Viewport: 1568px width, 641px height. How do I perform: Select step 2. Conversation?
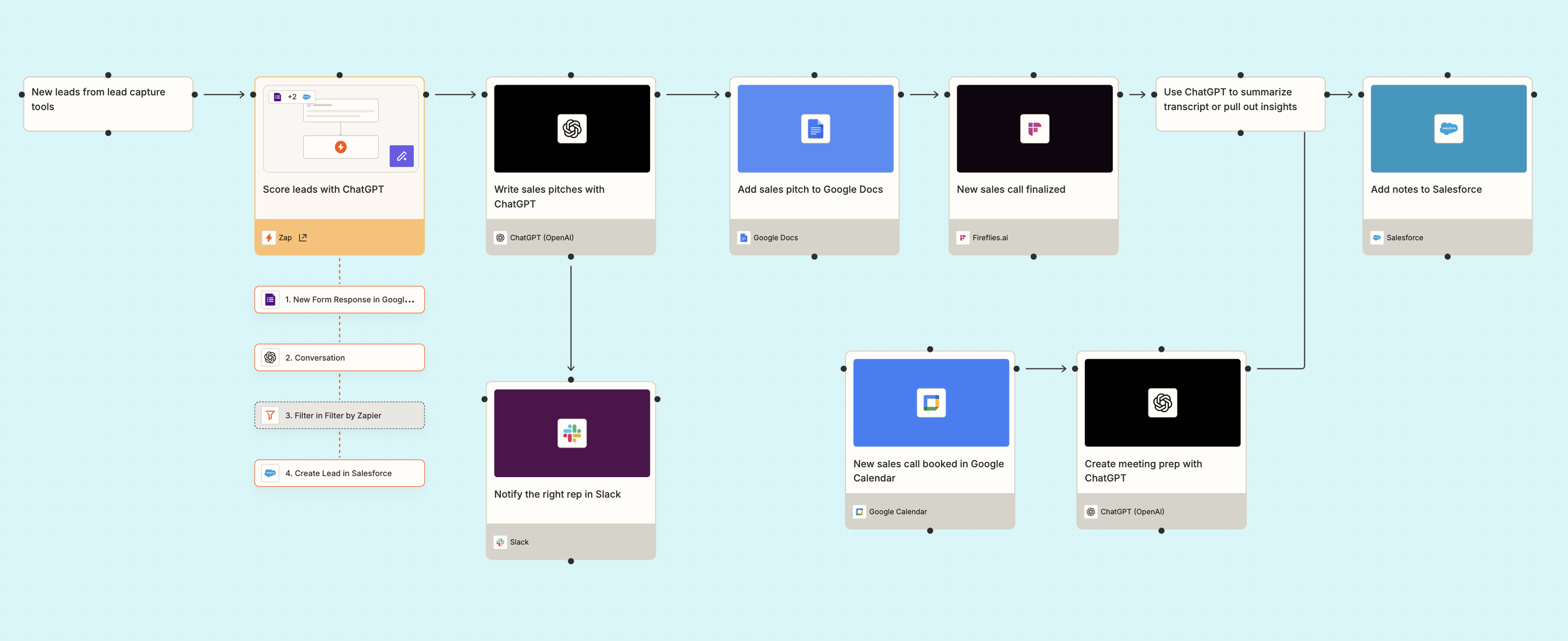(x=339, y=357)
